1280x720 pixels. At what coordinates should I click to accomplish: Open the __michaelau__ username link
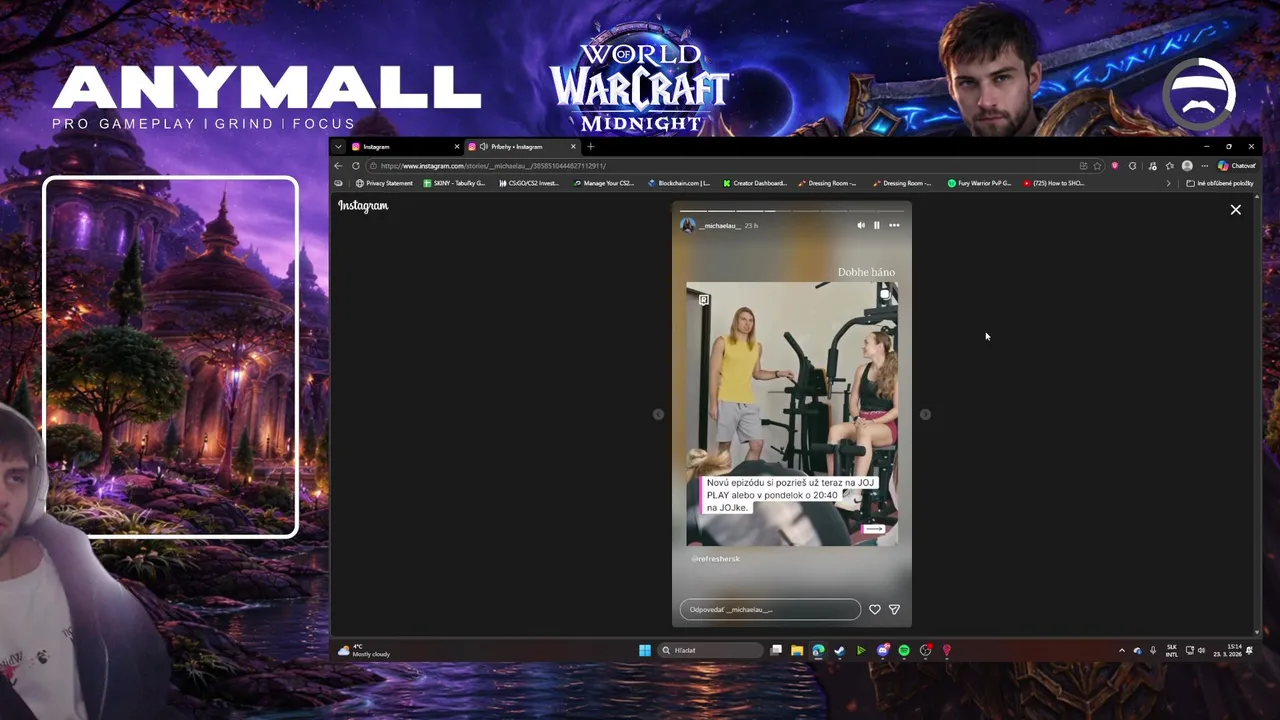click(719, 226)
